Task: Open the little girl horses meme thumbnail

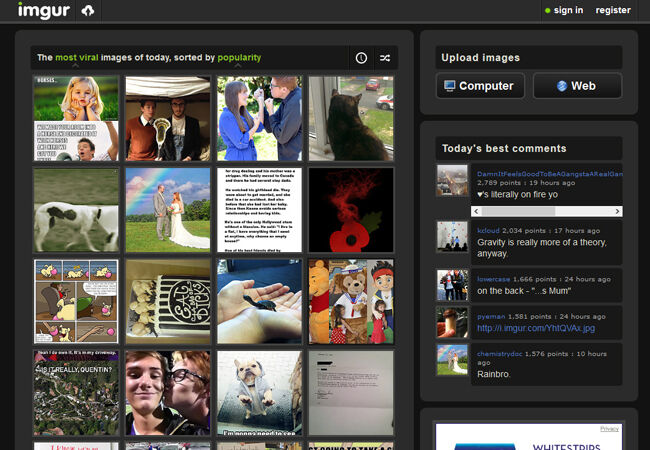Action: click(76, 118)
